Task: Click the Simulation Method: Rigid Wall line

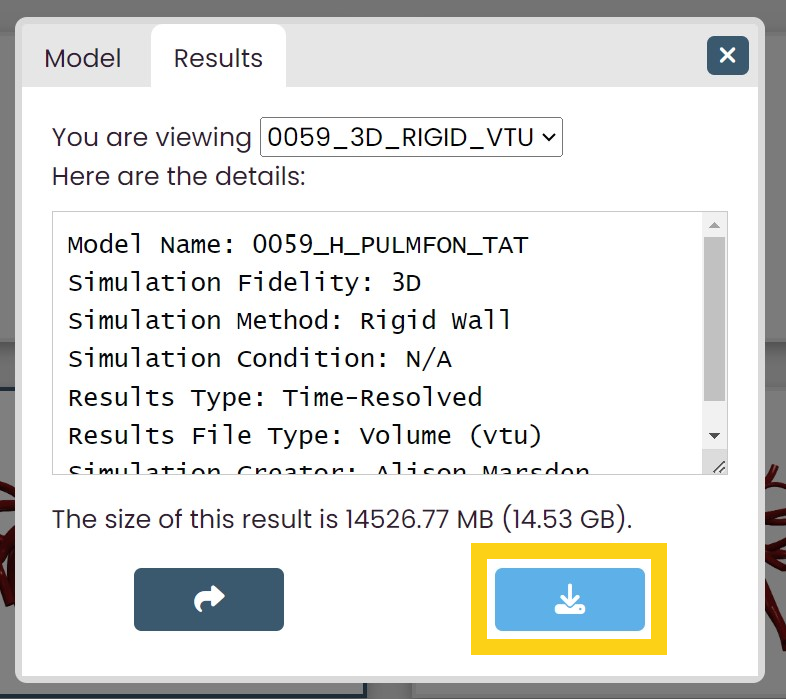Action: pyautogui.click(x=289, y=321)
